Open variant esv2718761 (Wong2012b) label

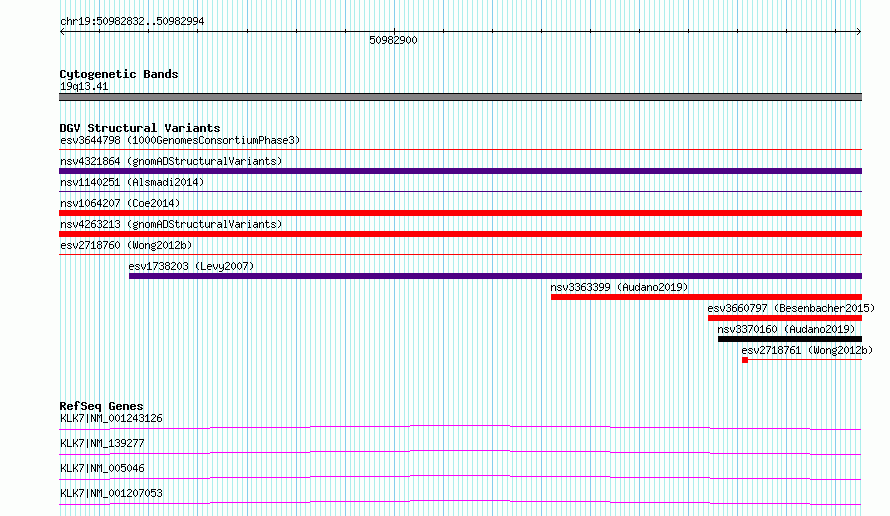pyautogui.click(x=807, y=350)
